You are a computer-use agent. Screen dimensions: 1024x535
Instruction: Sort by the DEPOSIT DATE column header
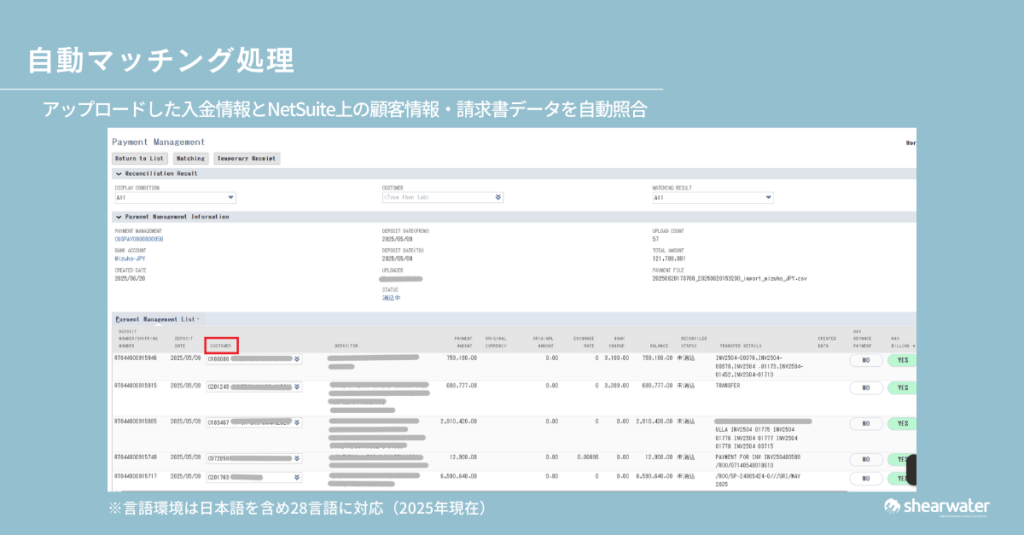(x=184, y=342)
